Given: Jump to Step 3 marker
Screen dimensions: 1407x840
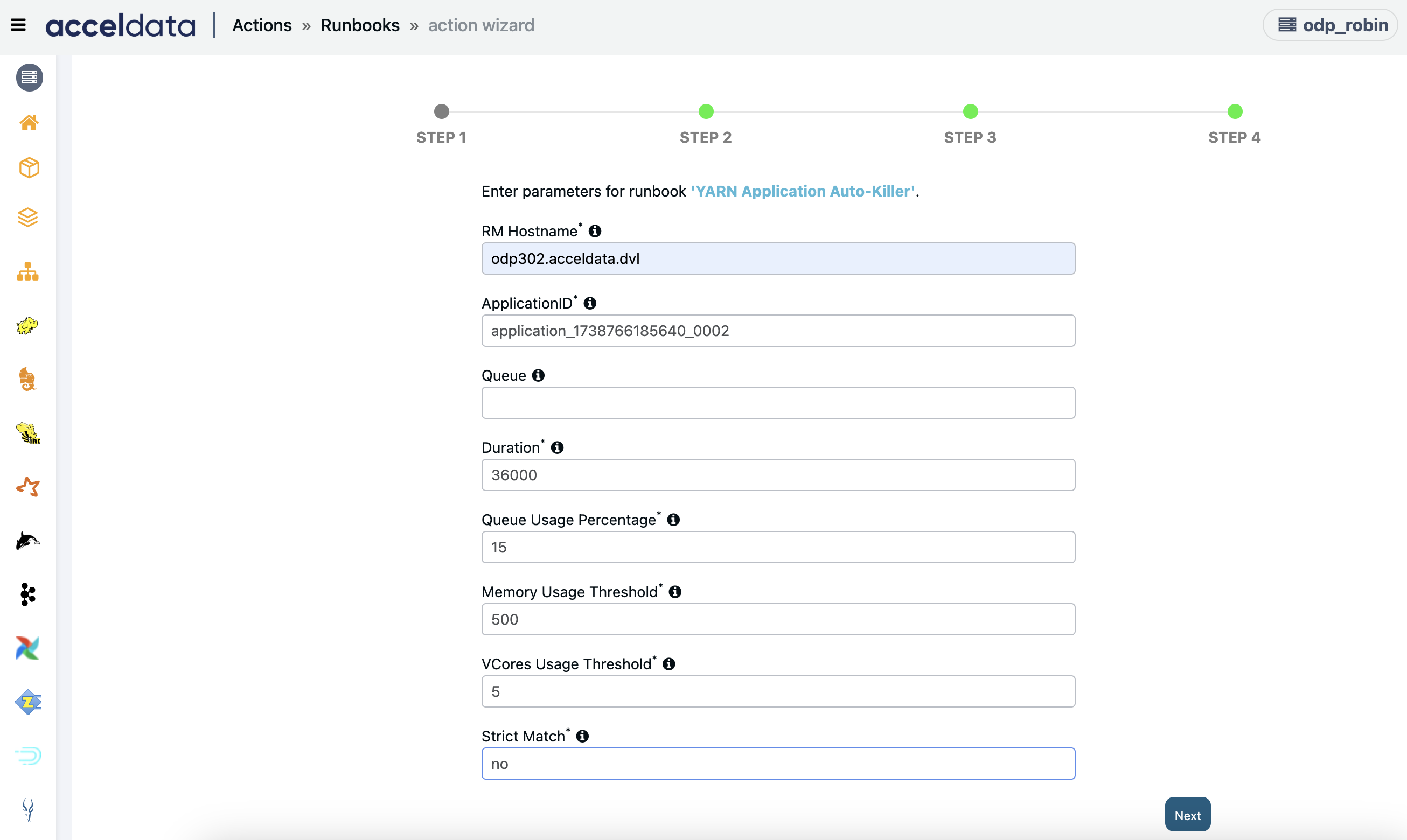Looking at the screenshot, I should click(x=971, y=111).
